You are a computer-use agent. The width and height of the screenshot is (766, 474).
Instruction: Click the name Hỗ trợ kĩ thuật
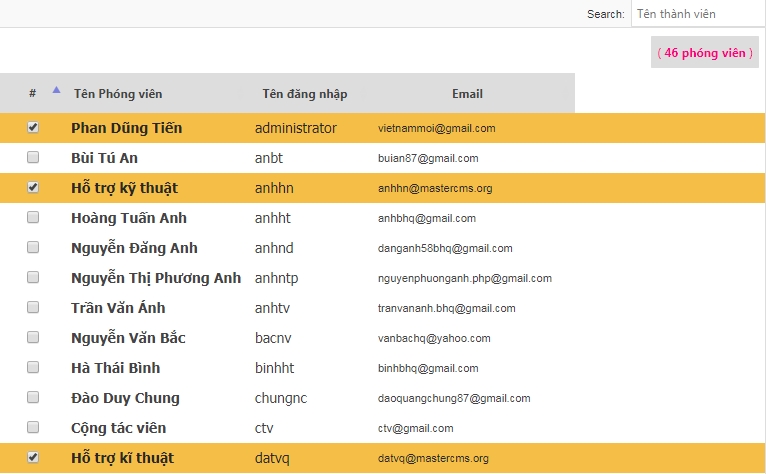pos(123,458)
